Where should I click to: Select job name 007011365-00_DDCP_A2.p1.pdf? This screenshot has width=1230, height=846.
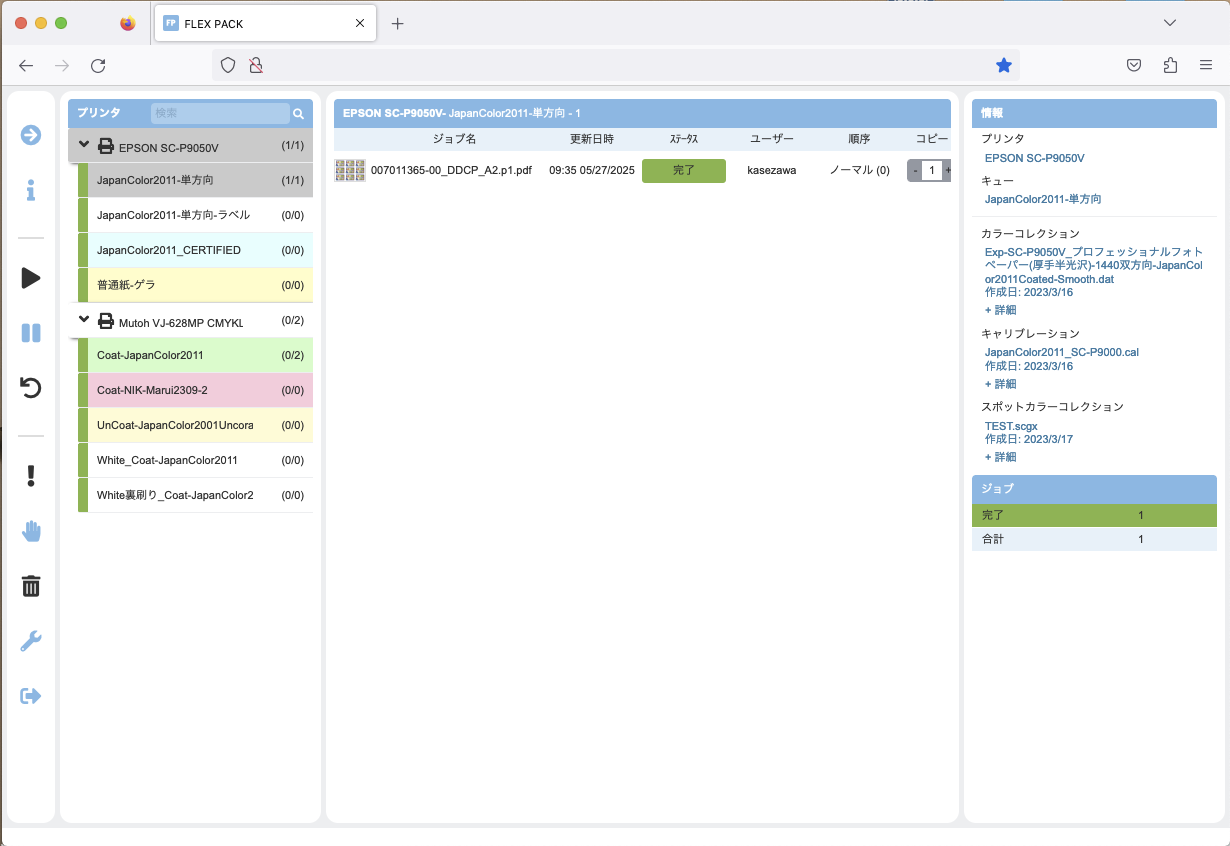tap(451, 171)
